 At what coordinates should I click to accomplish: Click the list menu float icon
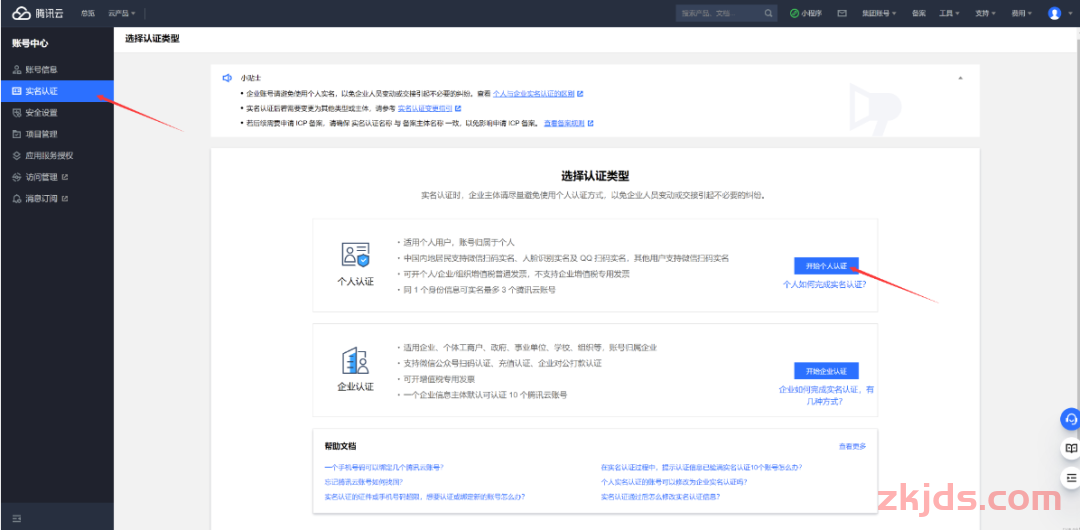tap(1071, 478)
